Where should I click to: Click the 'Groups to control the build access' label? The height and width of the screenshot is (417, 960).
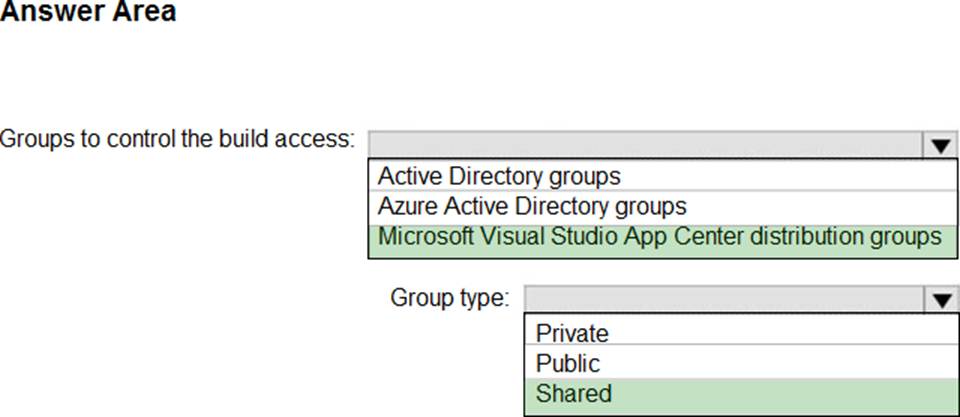(177, 138)
